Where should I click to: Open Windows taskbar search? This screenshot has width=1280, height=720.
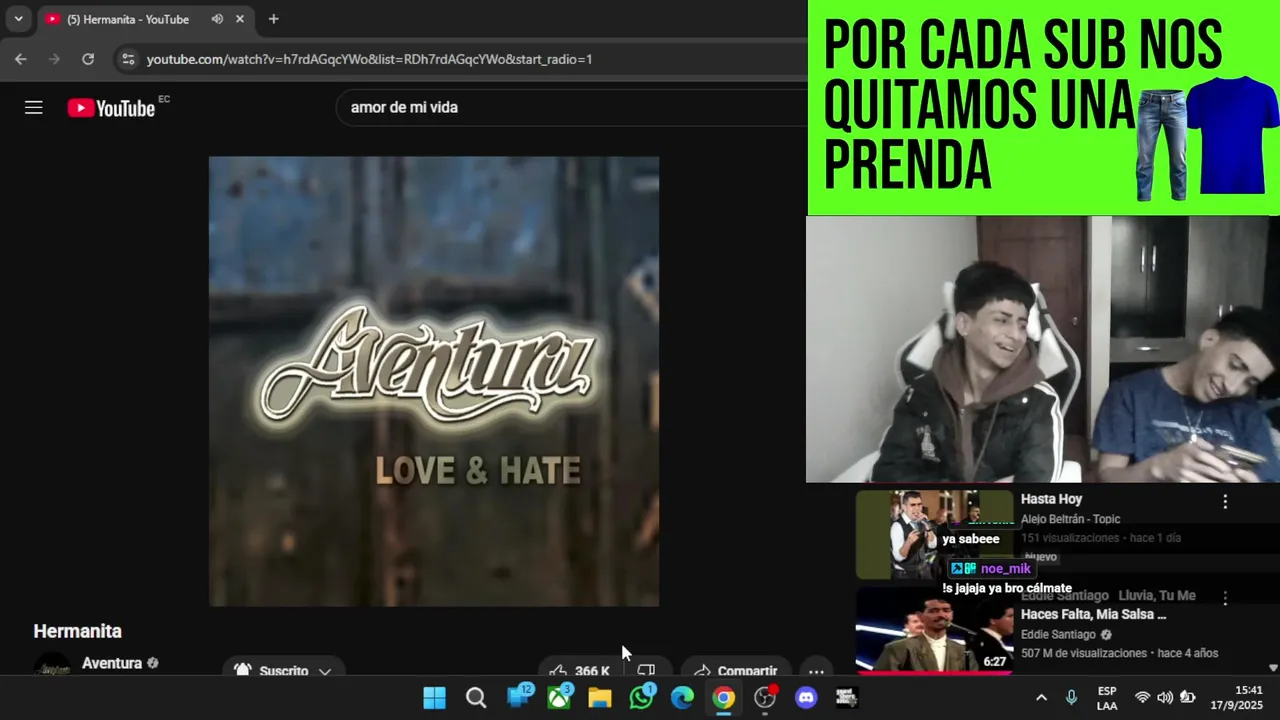pos(476,698)
